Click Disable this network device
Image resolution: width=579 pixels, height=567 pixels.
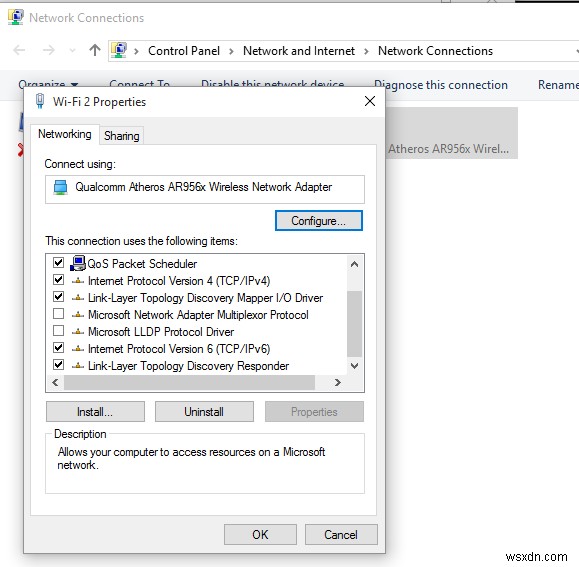tap(273, 84)
